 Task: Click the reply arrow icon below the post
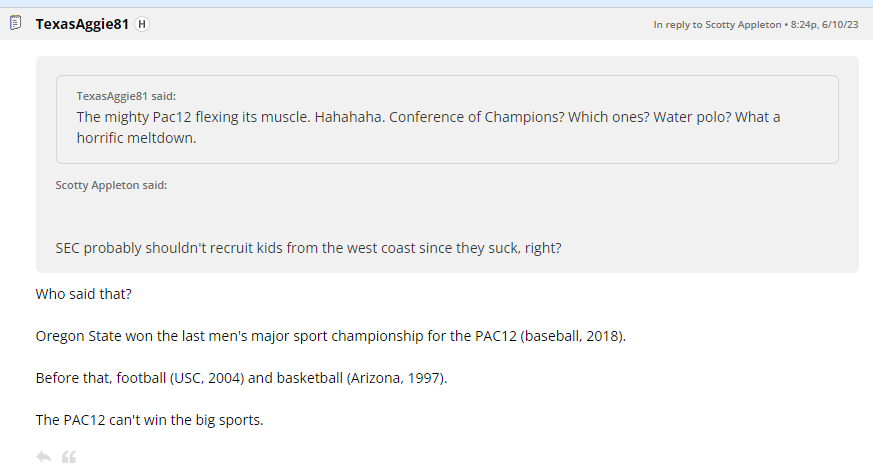point(43,457)
